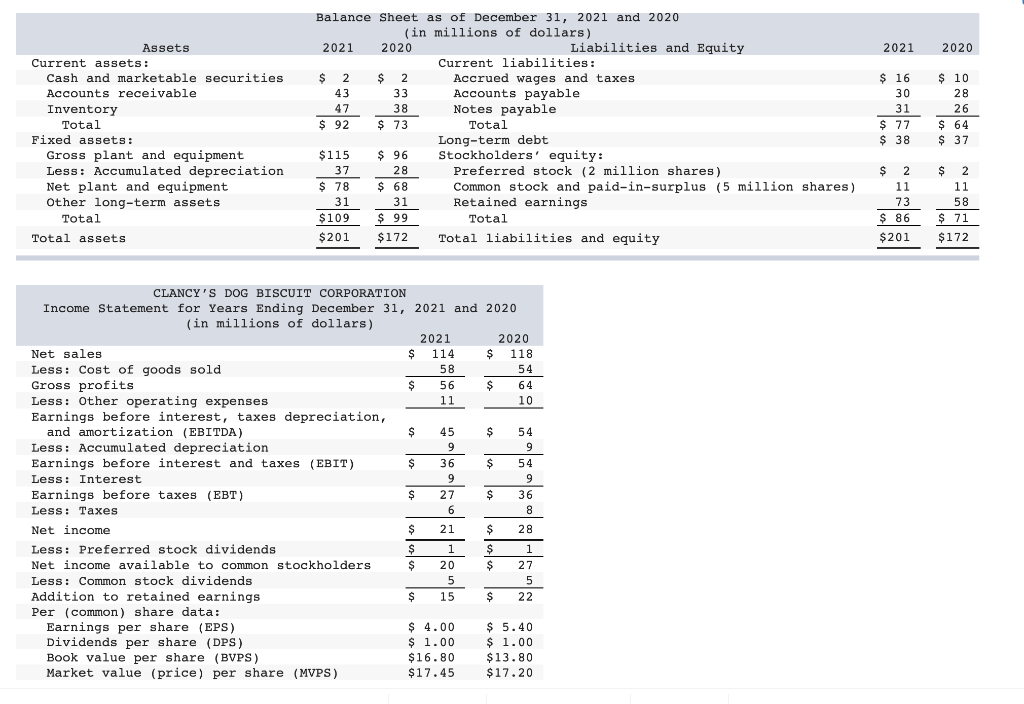Click the 'Net income' row label
This screenshot has width=1024, height=704.
71,530
